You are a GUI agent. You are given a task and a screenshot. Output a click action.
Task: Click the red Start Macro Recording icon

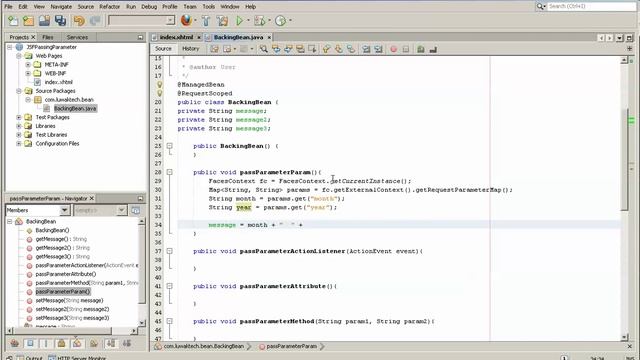coord(393,49)
